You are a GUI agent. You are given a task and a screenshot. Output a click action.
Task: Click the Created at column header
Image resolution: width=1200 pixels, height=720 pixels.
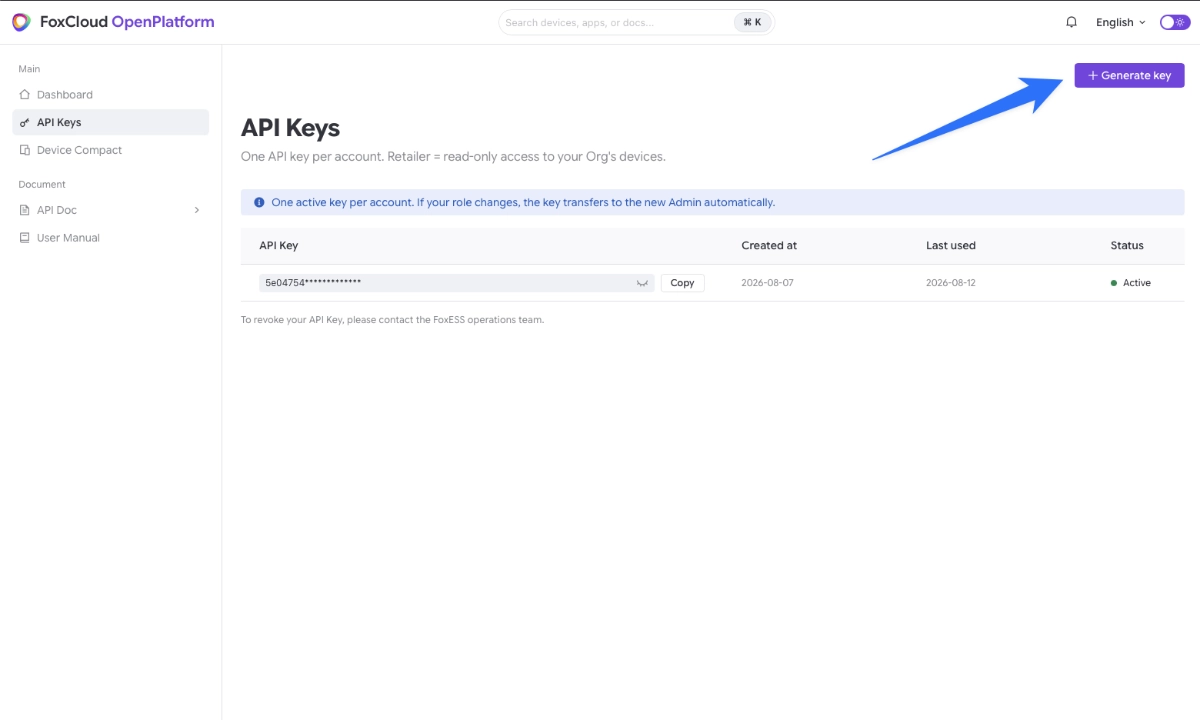tap(769, 245)
